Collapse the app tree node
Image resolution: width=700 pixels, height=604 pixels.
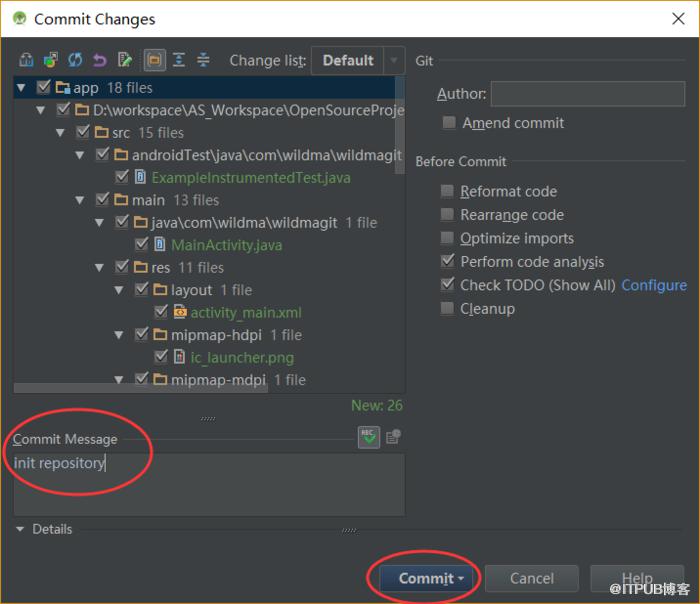coord(21,87)
